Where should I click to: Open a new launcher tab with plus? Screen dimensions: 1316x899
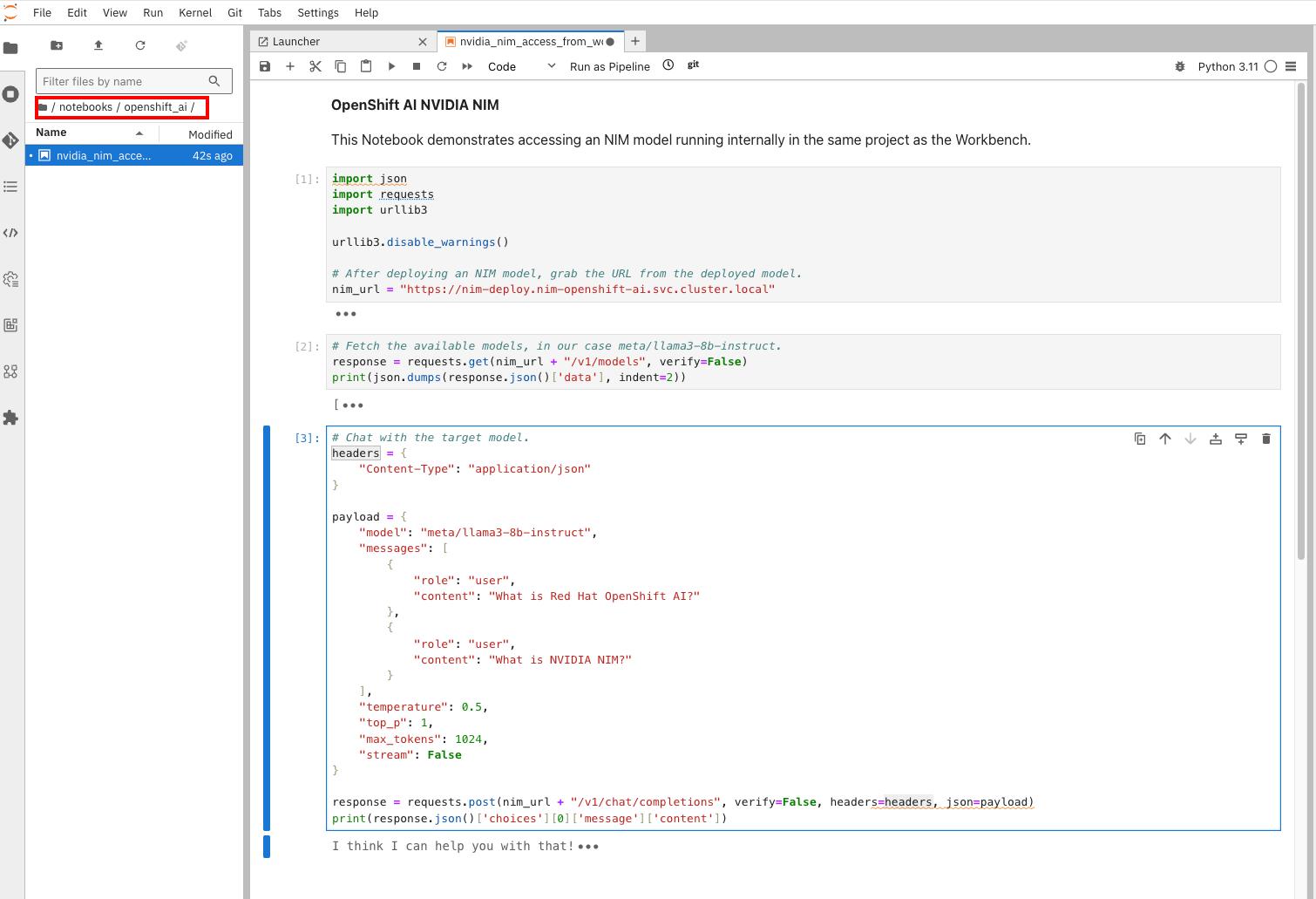[x=635, y=41]
